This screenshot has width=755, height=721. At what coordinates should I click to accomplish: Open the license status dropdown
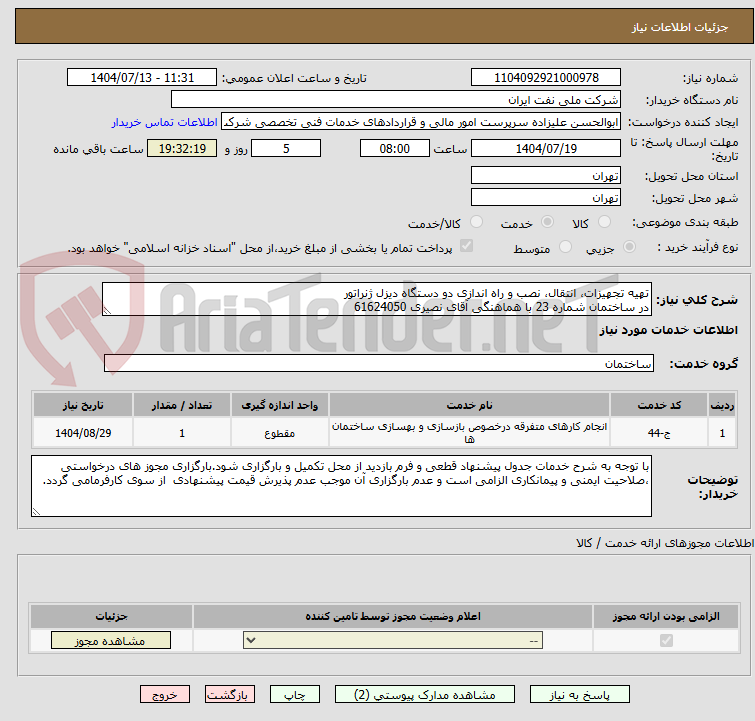pyautogui.click(x=393, y=641)
